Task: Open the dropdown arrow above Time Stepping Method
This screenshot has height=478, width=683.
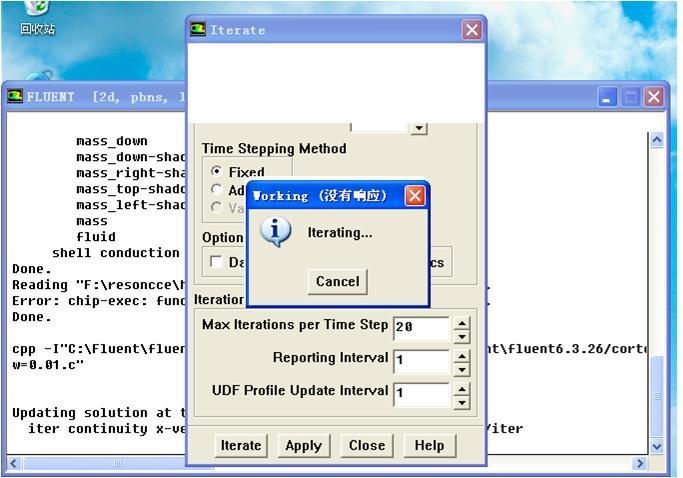Action: (419, 128)
